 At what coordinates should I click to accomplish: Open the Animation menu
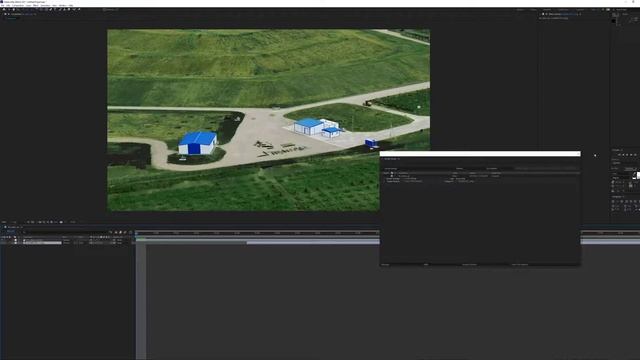(45, 5)
